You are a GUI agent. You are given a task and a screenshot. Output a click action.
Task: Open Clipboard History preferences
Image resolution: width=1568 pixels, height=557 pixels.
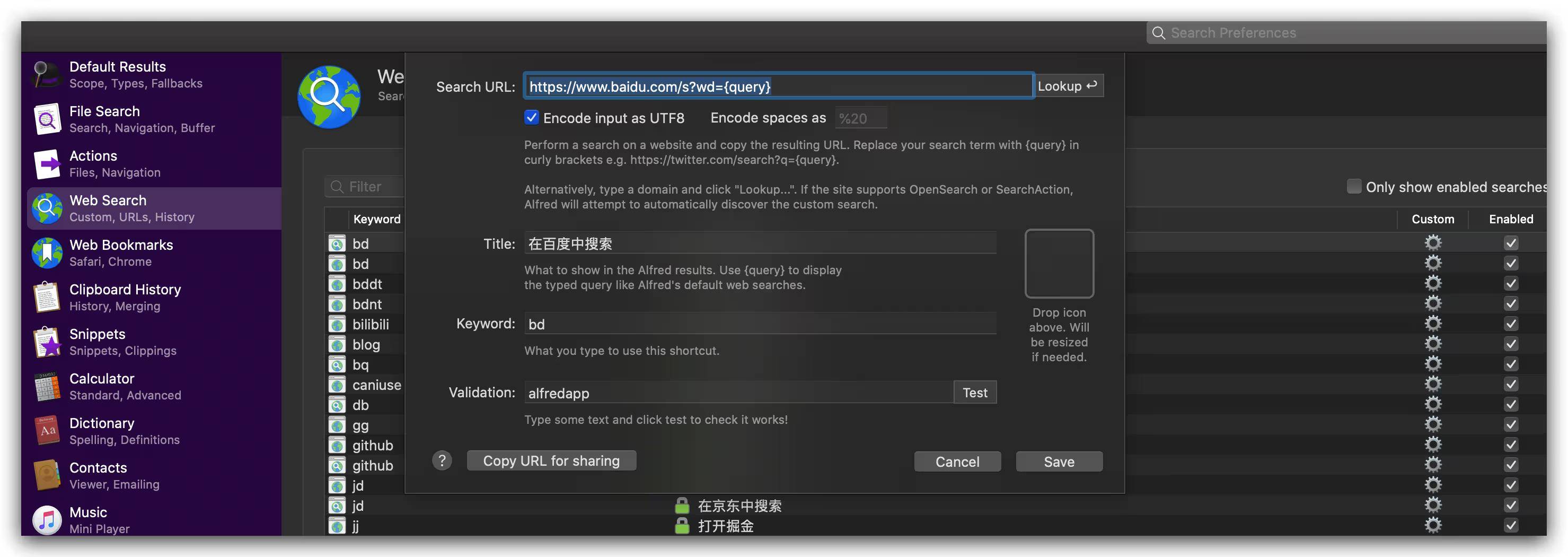[x=154, y=298]
